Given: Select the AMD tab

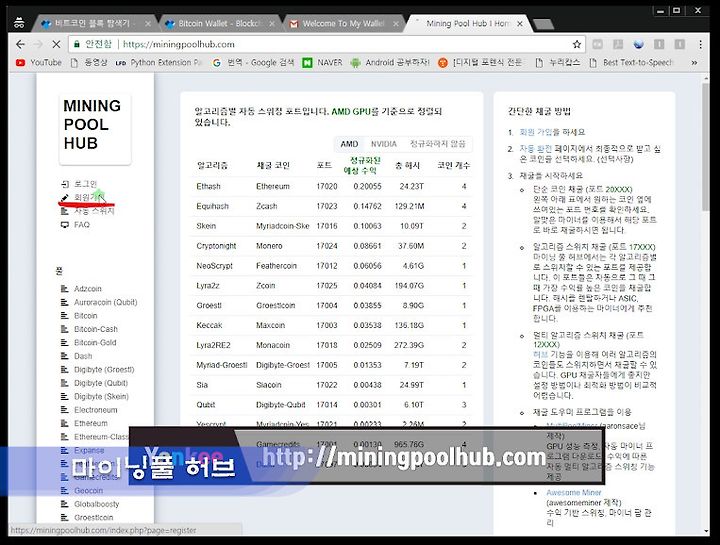Looking at the screenshot, I should point(349,144).
